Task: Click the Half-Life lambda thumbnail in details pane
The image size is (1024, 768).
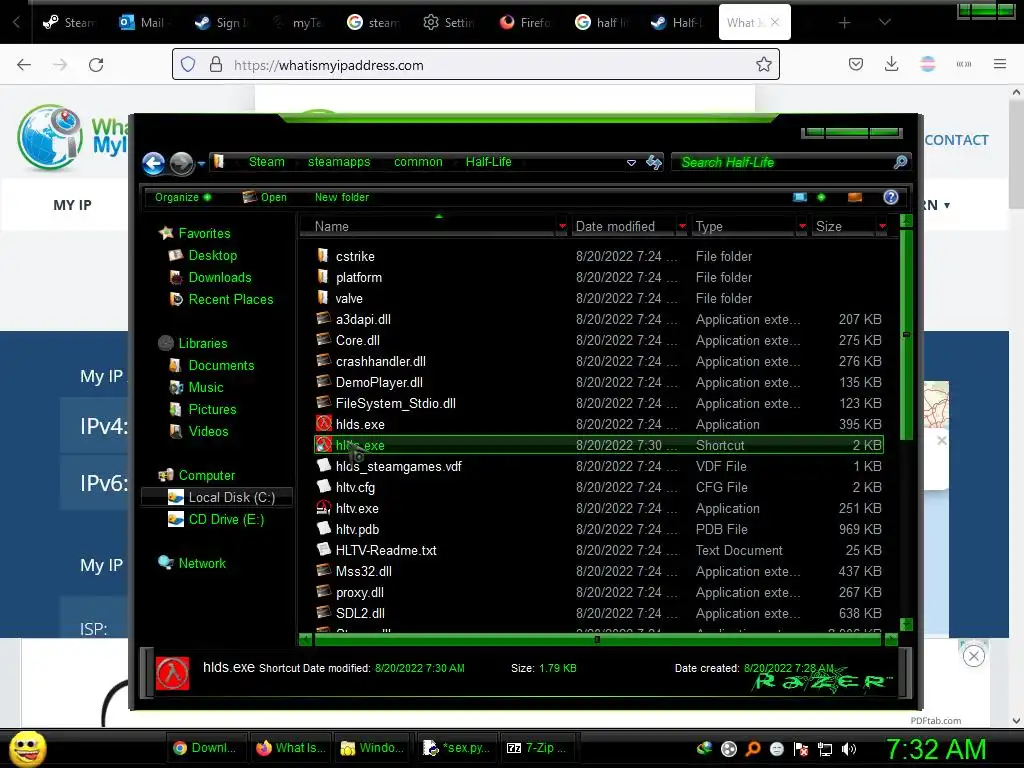Action: click(172, 673)
